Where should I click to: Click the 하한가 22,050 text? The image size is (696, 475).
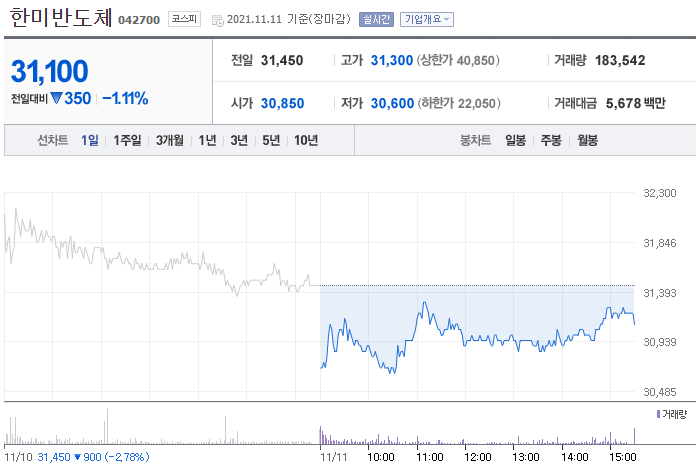point(459,103)
